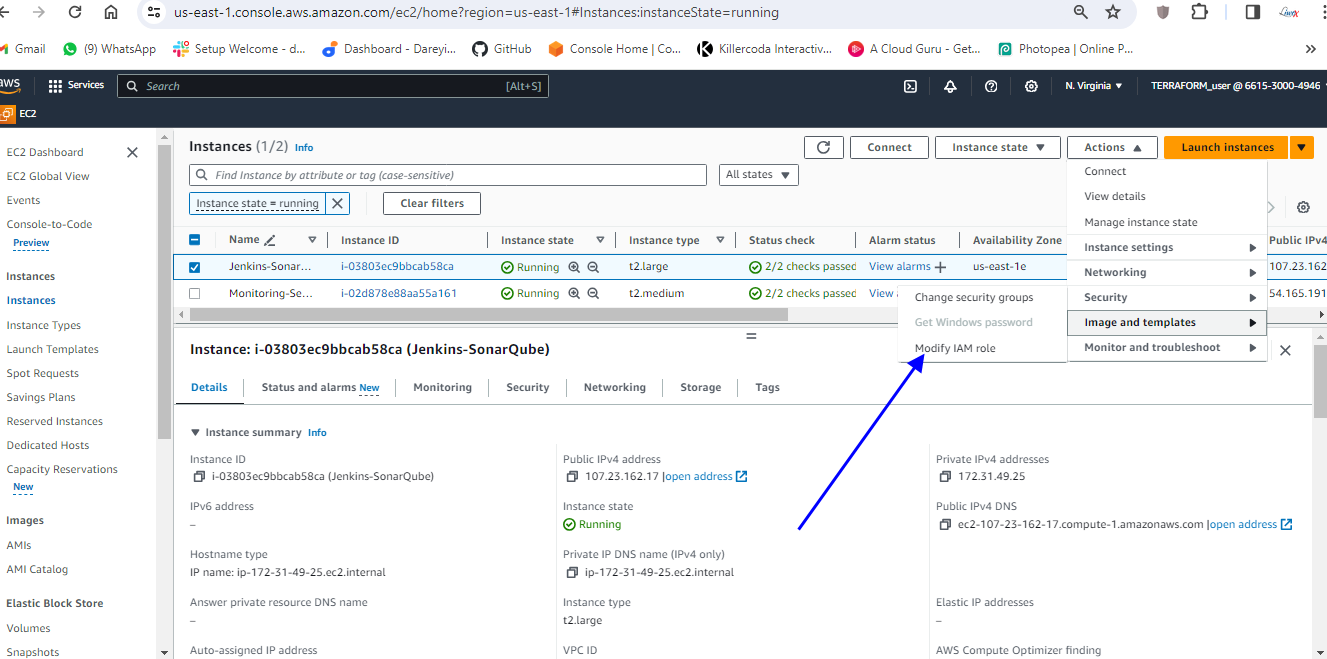Copy the Instance ID in instance summary
Image resolution: width=1327 pixels, height=659 pixels.
point(198,477)
